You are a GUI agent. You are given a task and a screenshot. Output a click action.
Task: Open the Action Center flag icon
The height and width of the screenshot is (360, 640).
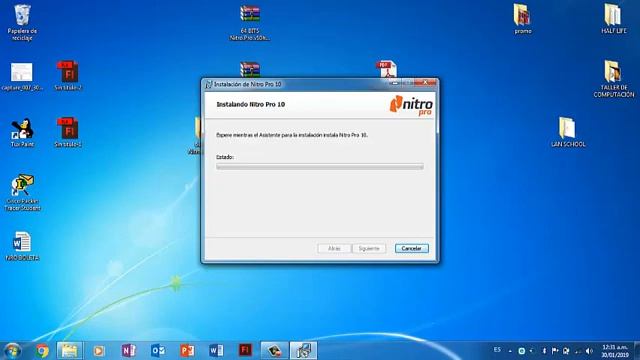[555, 351]
